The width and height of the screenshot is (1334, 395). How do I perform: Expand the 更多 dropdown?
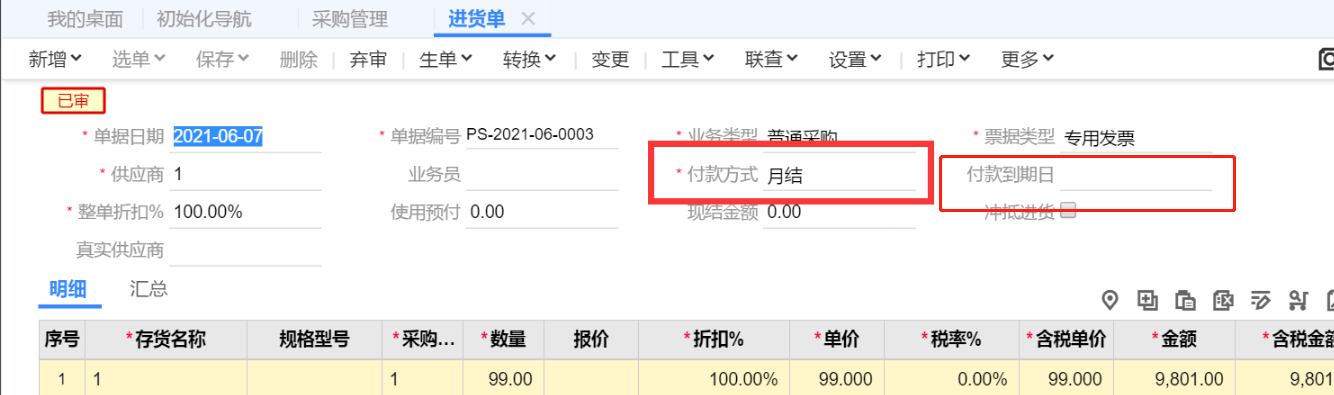pyautogui.click(x=1028, y=60)
